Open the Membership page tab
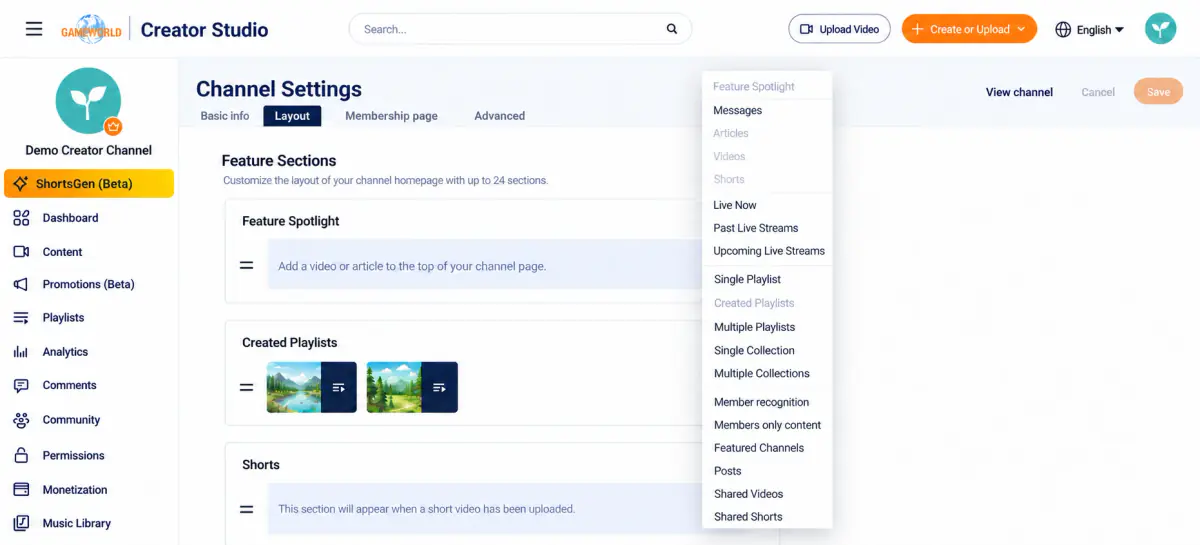 (x=391, y=116)
